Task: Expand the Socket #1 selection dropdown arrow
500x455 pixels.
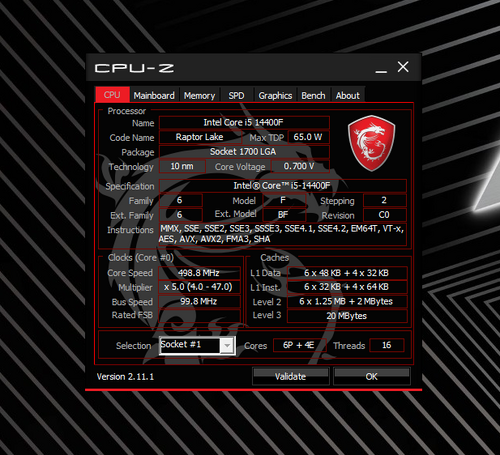Action: click(227, 346)
